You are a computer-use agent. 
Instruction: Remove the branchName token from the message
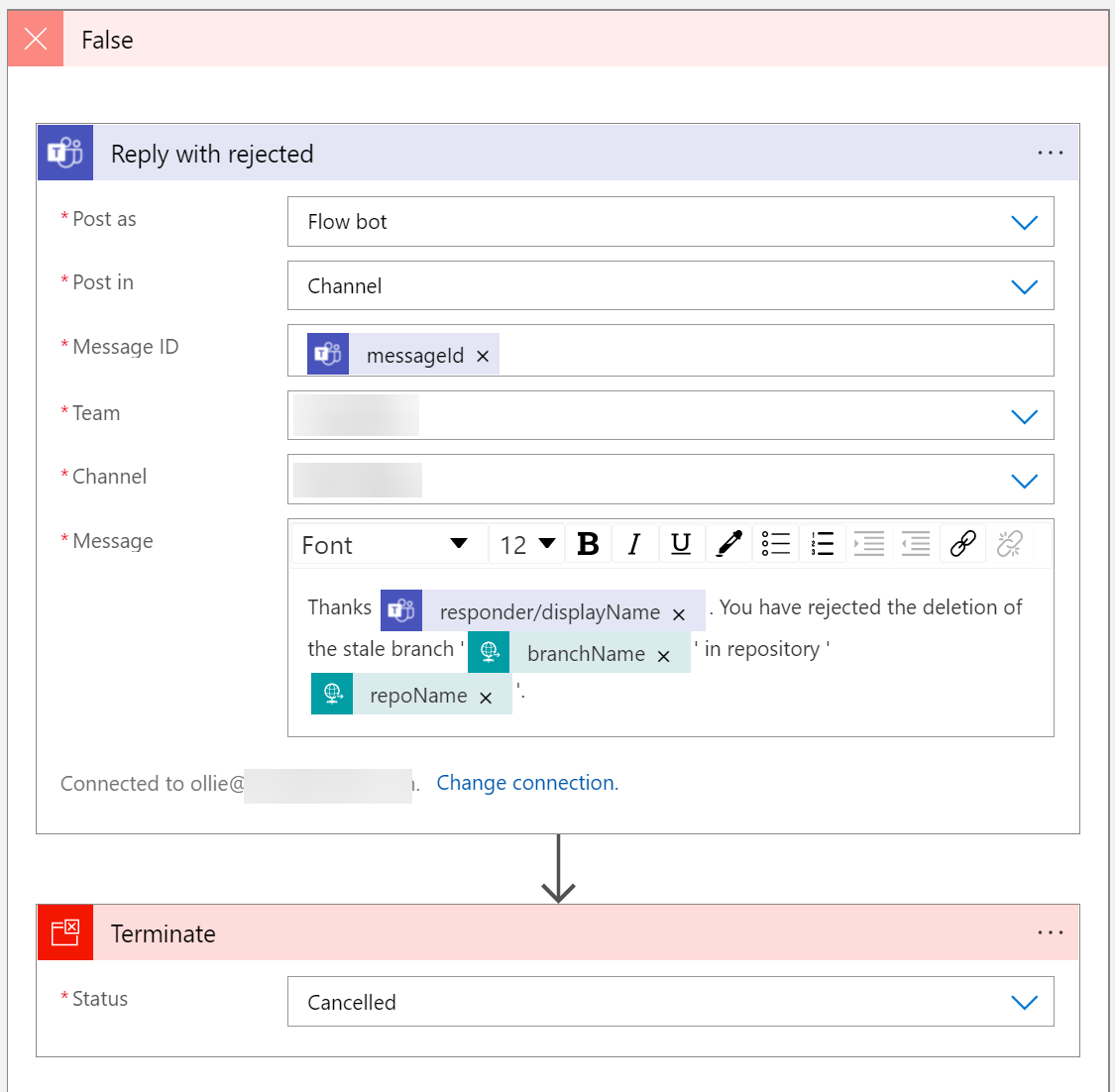[x=663, y=654]
